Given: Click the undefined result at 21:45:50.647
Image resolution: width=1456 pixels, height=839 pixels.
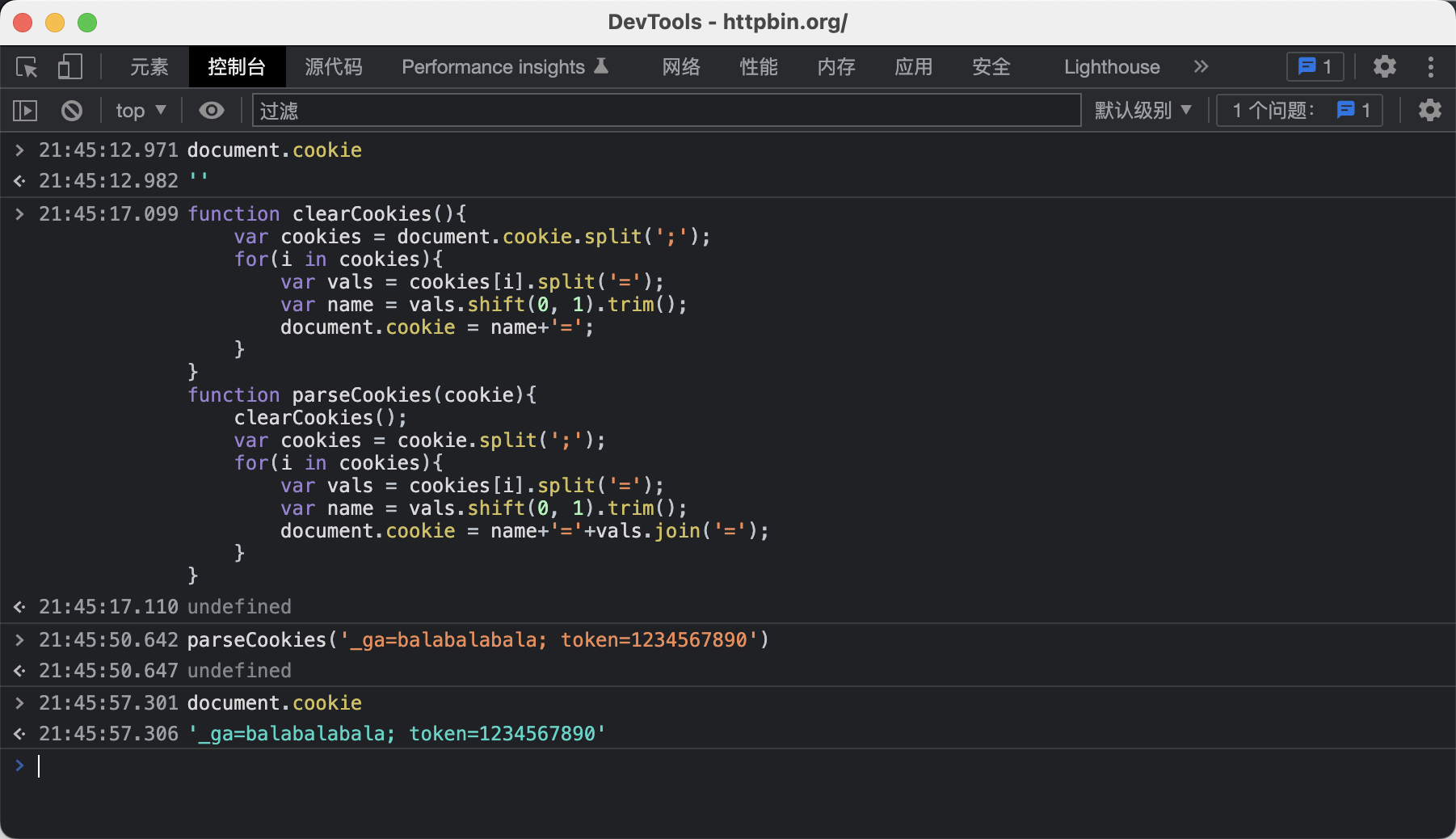Looking at the screenshot, I should click(x=240, y=671).
